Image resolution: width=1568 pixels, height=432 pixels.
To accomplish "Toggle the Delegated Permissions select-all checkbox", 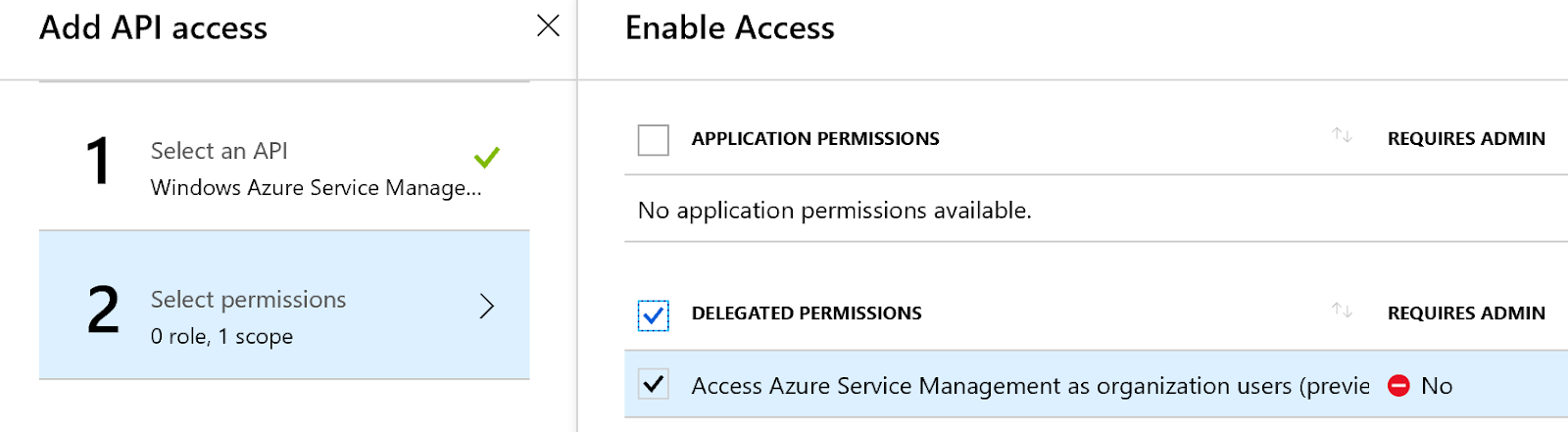I will point(654,314).
